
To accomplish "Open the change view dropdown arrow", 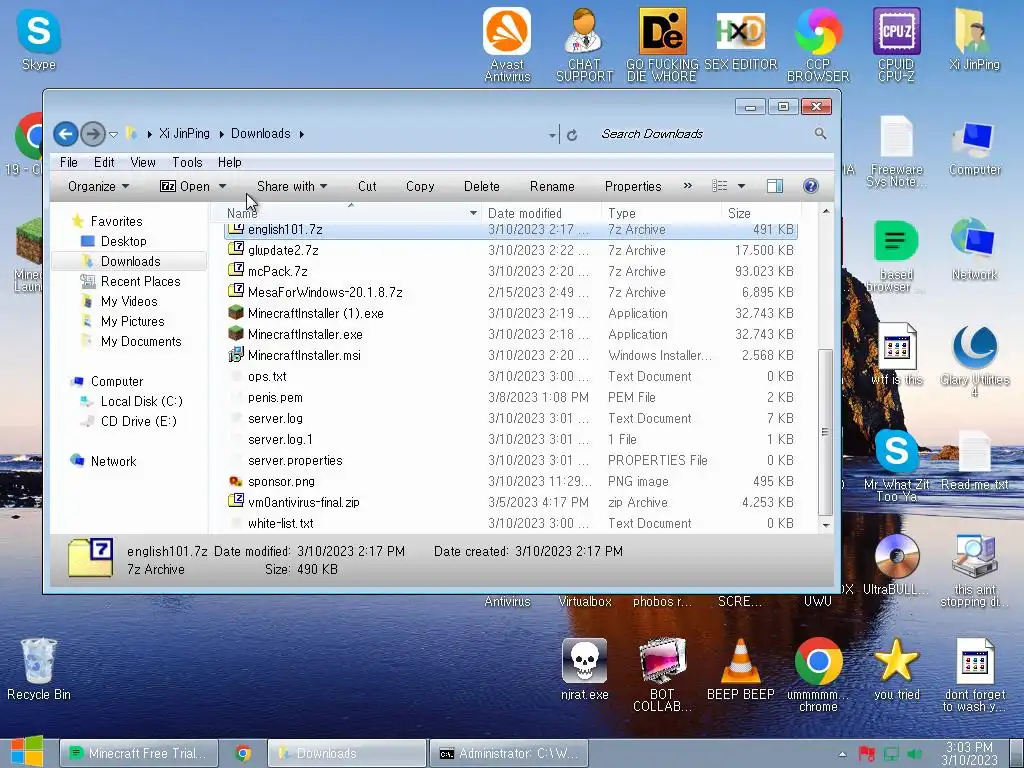I will click(x=741, y=186).
